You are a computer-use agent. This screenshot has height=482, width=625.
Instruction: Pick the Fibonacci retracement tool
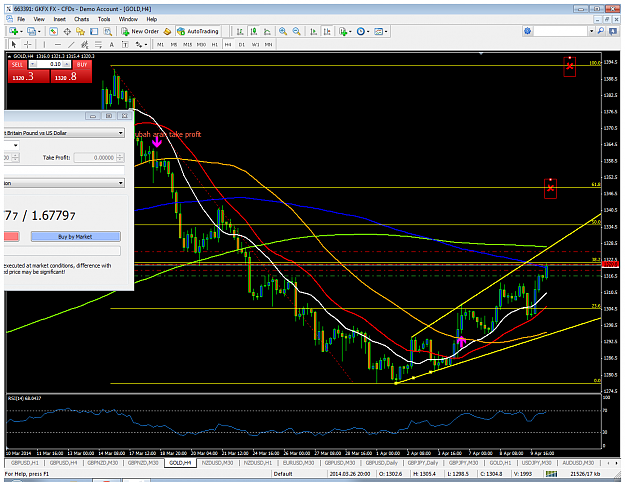coord(98,44)
